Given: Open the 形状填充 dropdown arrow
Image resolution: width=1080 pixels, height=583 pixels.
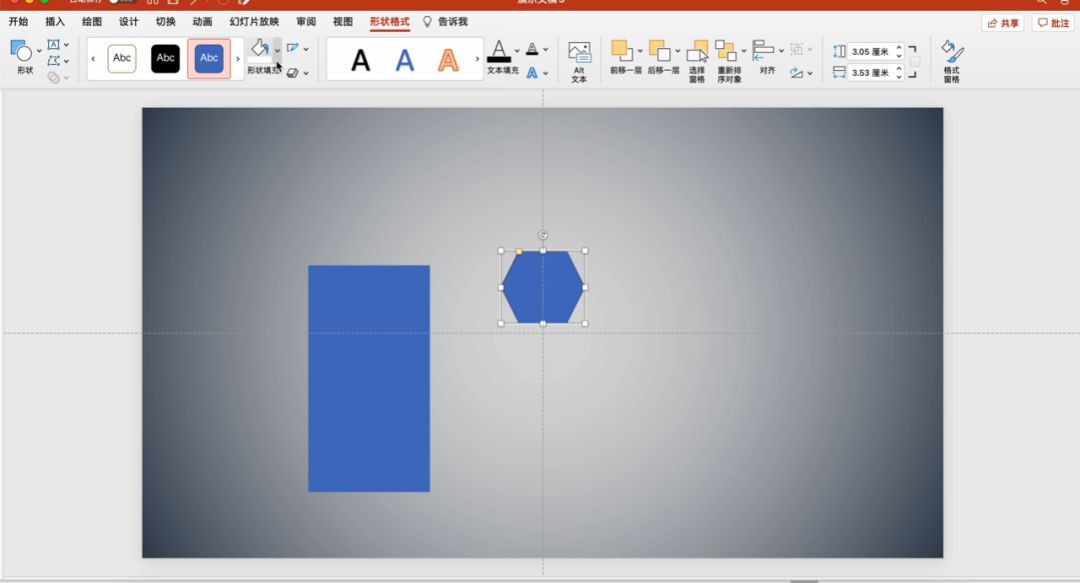Looking at the screenshot, I should (x=277, y=50).
